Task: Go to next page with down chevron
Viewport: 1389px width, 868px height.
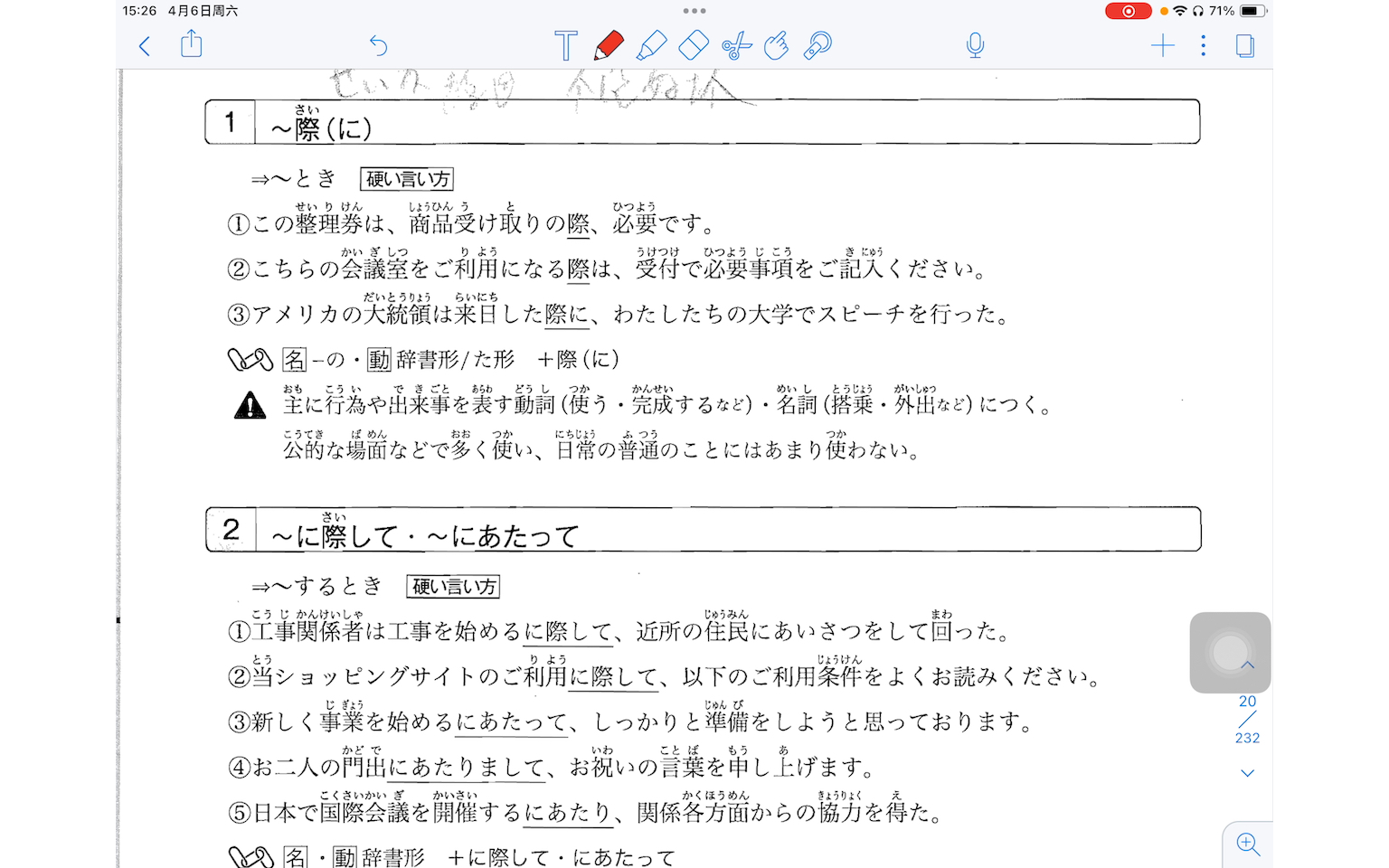Action: click(x=1248, y=773)
